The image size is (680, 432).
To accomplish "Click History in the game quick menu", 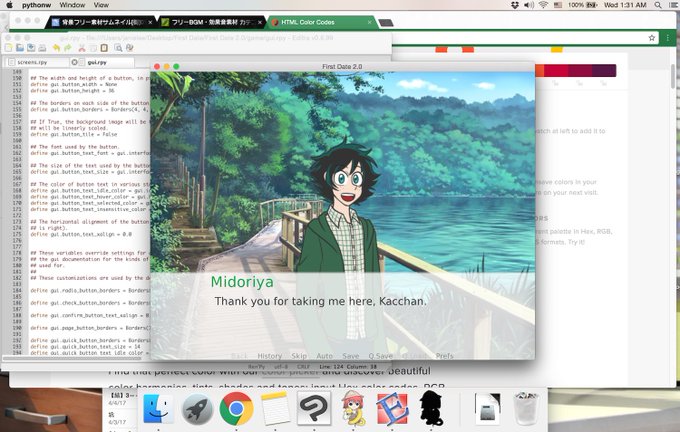I will pos(269,356).
